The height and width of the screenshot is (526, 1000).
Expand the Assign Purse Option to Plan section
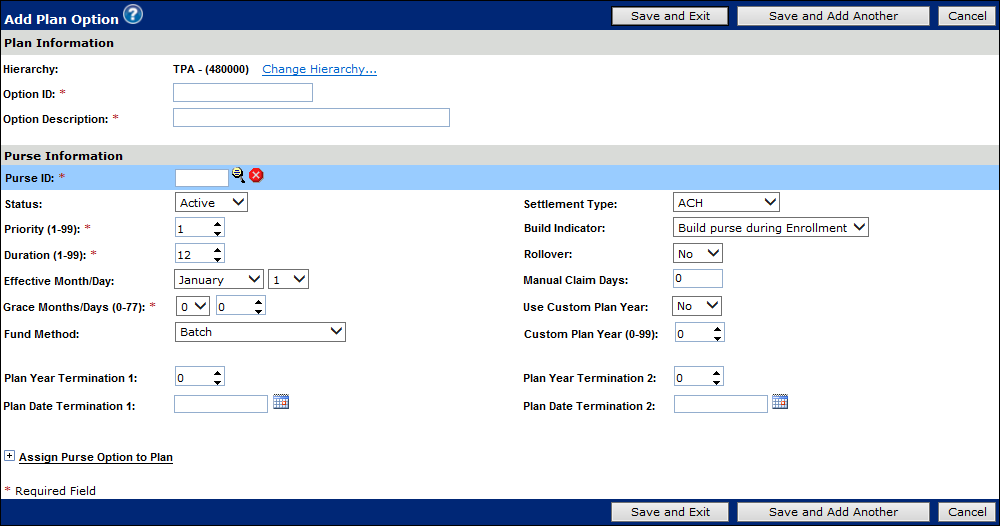tap(10, 456)
